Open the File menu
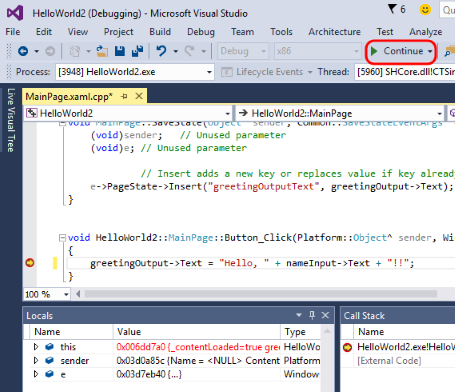The image size is (455, 392). coord(13,32)
